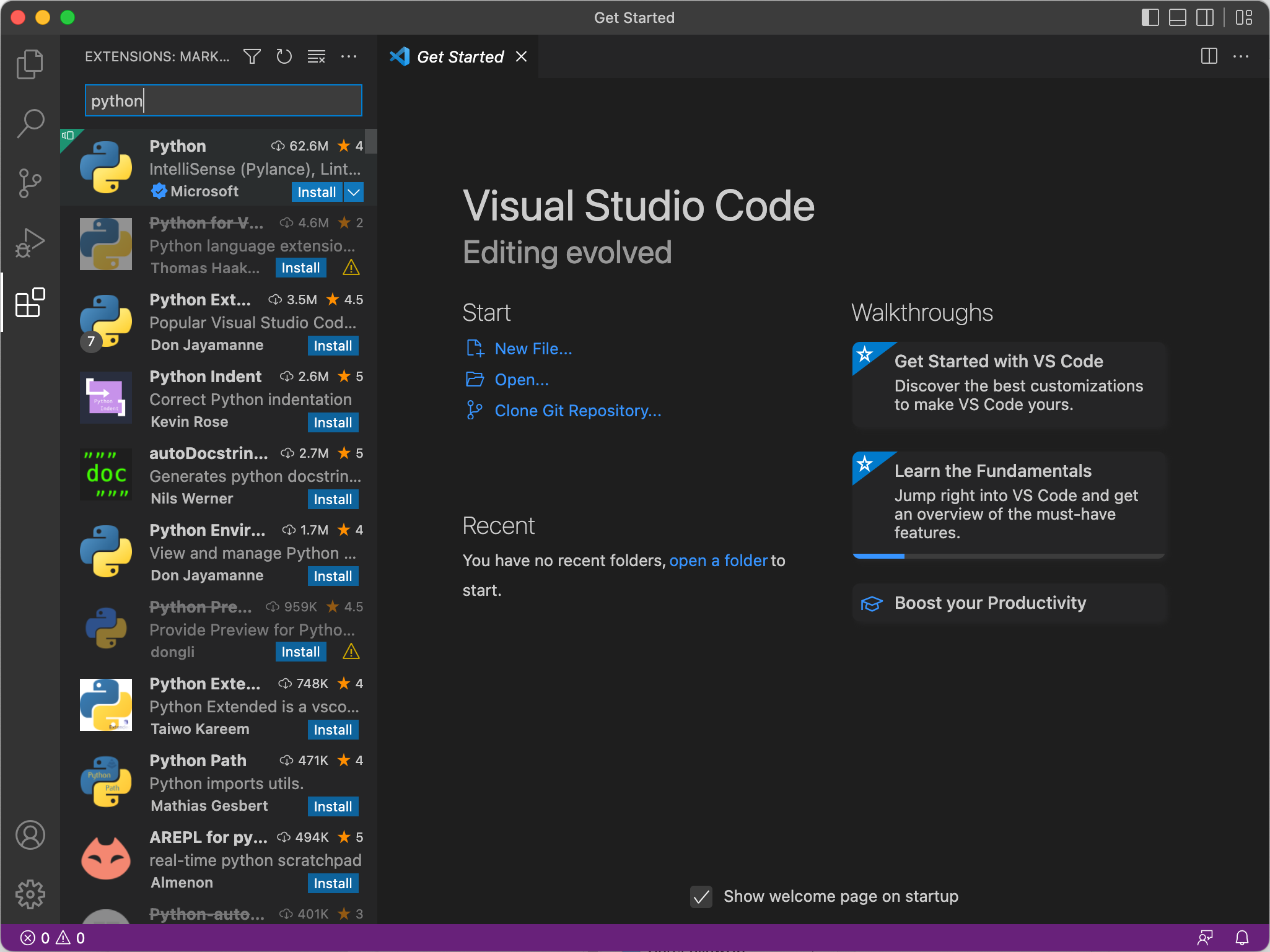1270x952 pixels.
Task: Toggle primary side bar layout button
Action: 1150,17
